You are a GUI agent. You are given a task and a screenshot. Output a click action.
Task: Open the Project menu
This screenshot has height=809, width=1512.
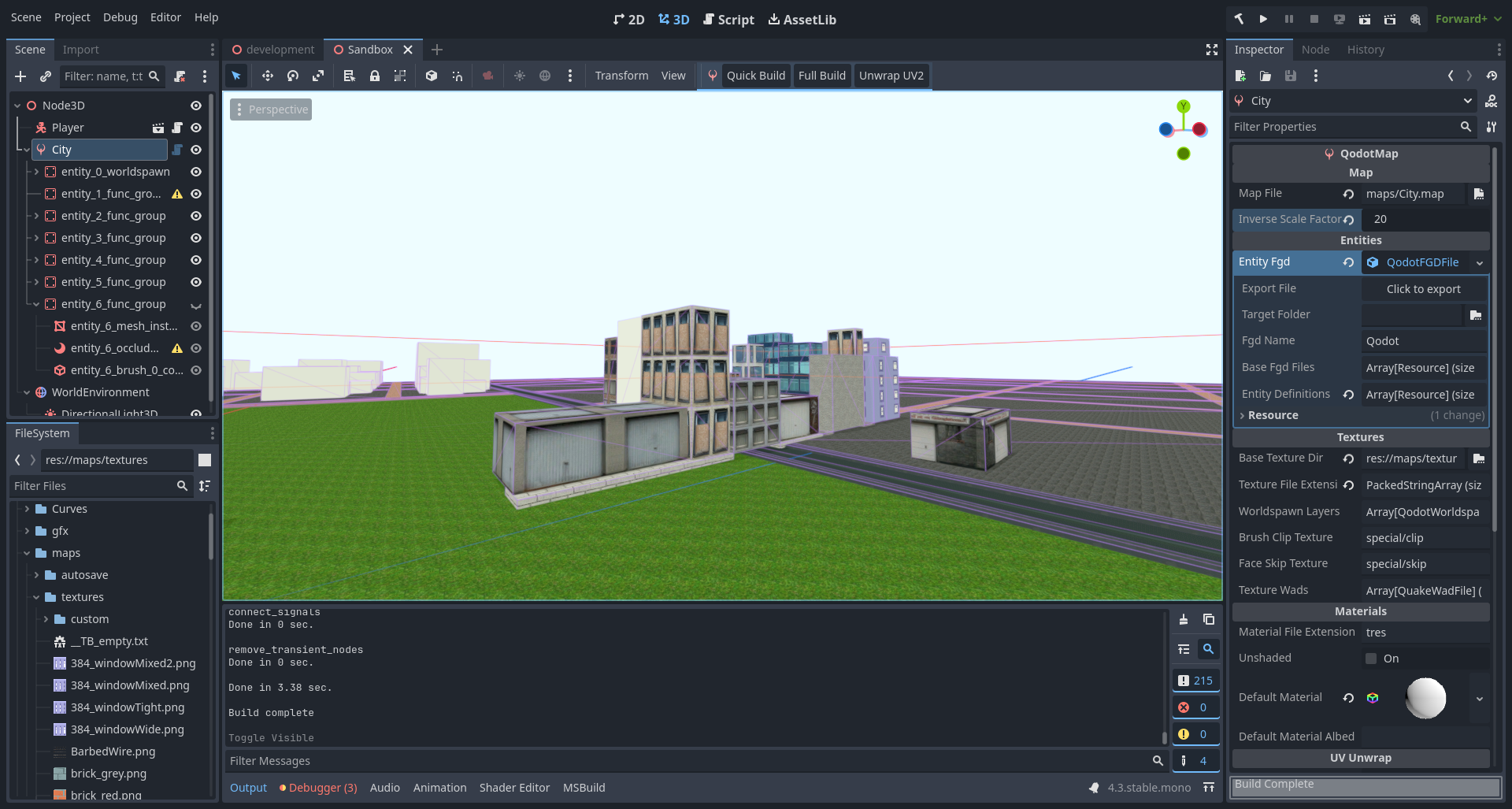click(x=72, y=17)
